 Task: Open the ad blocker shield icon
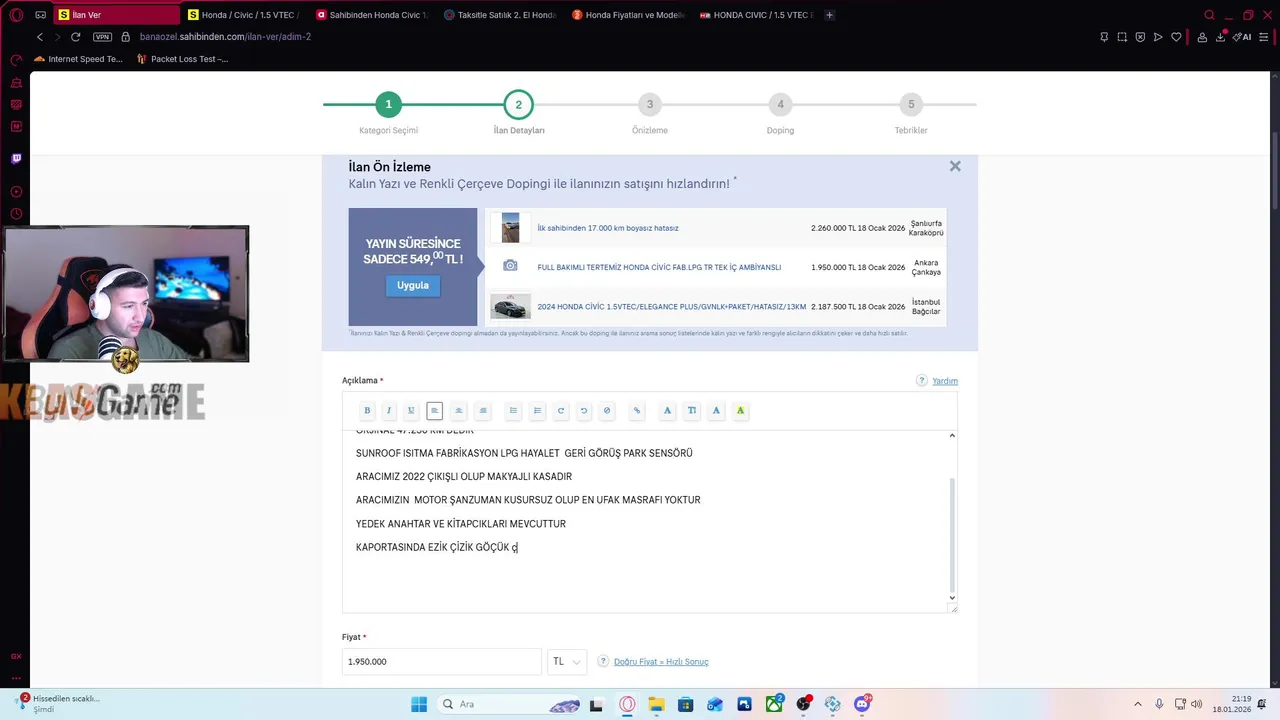point(1140,37)
